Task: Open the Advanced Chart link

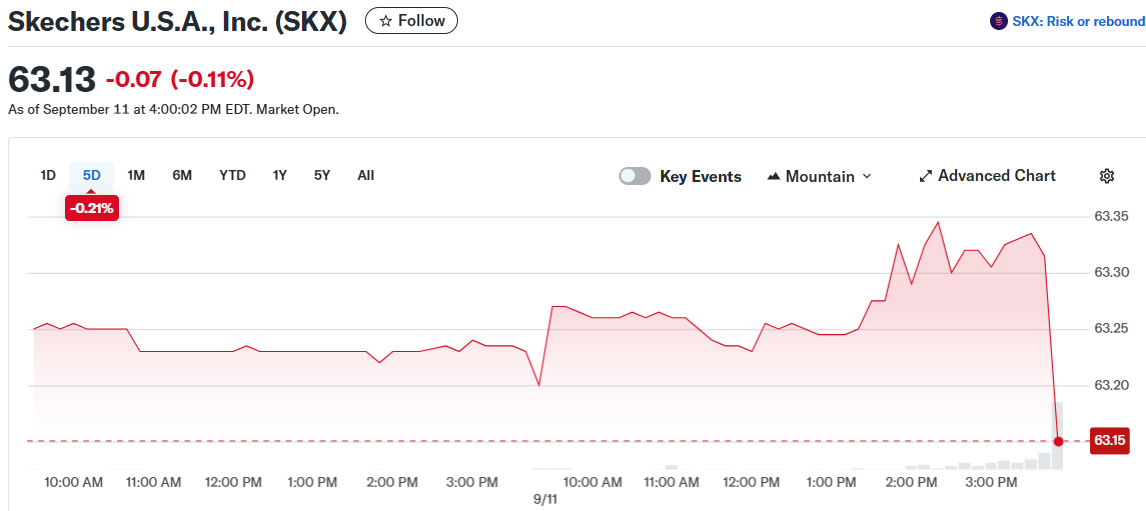Action: (987, 176)
